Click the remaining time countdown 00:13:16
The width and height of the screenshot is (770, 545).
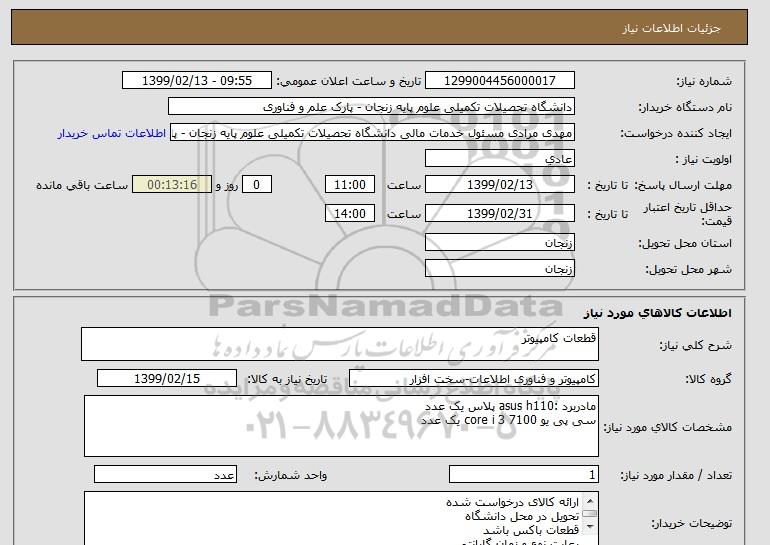(172, 185)
